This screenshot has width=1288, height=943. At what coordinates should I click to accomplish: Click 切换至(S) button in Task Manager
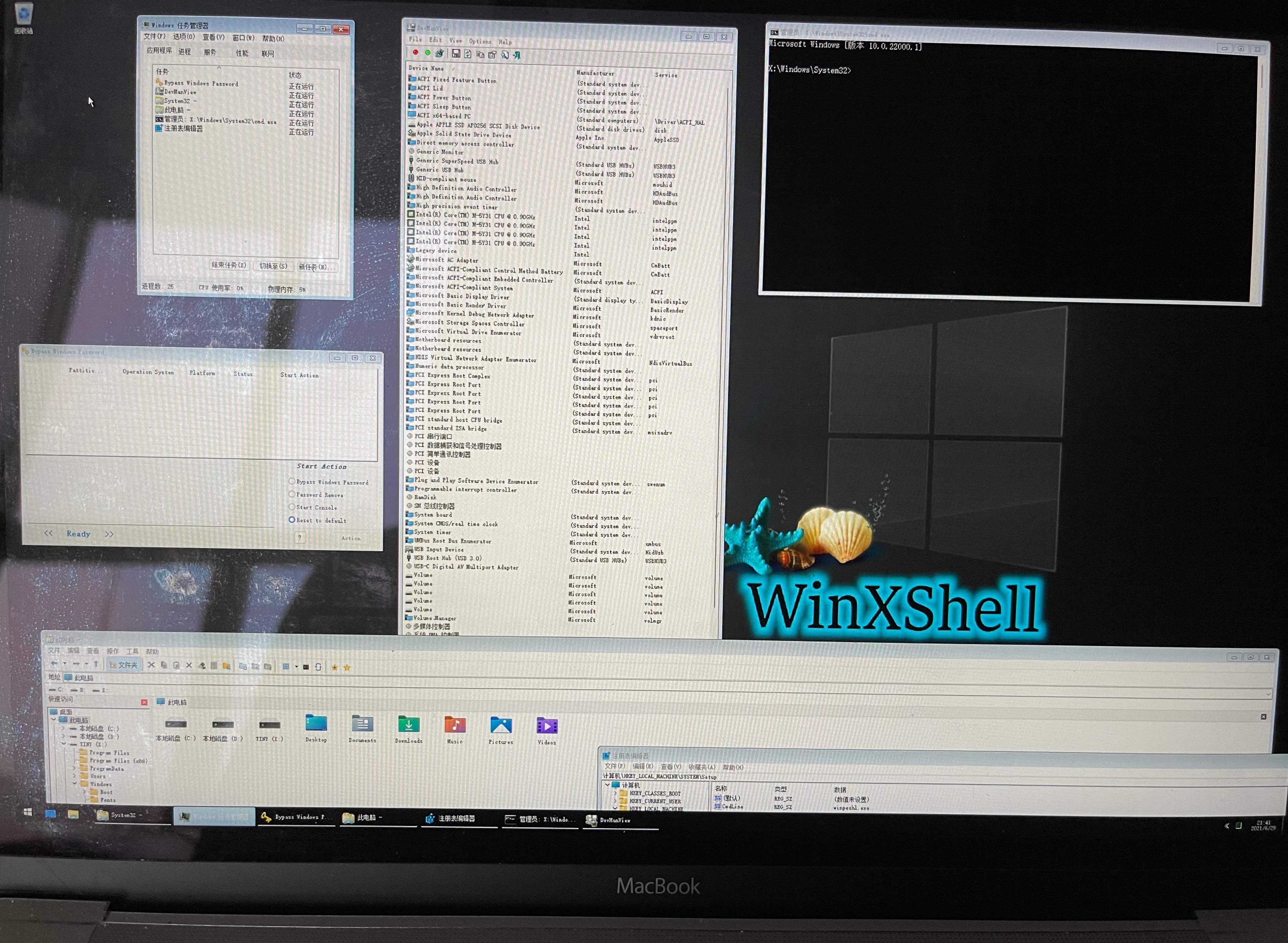tap(273, 266)
